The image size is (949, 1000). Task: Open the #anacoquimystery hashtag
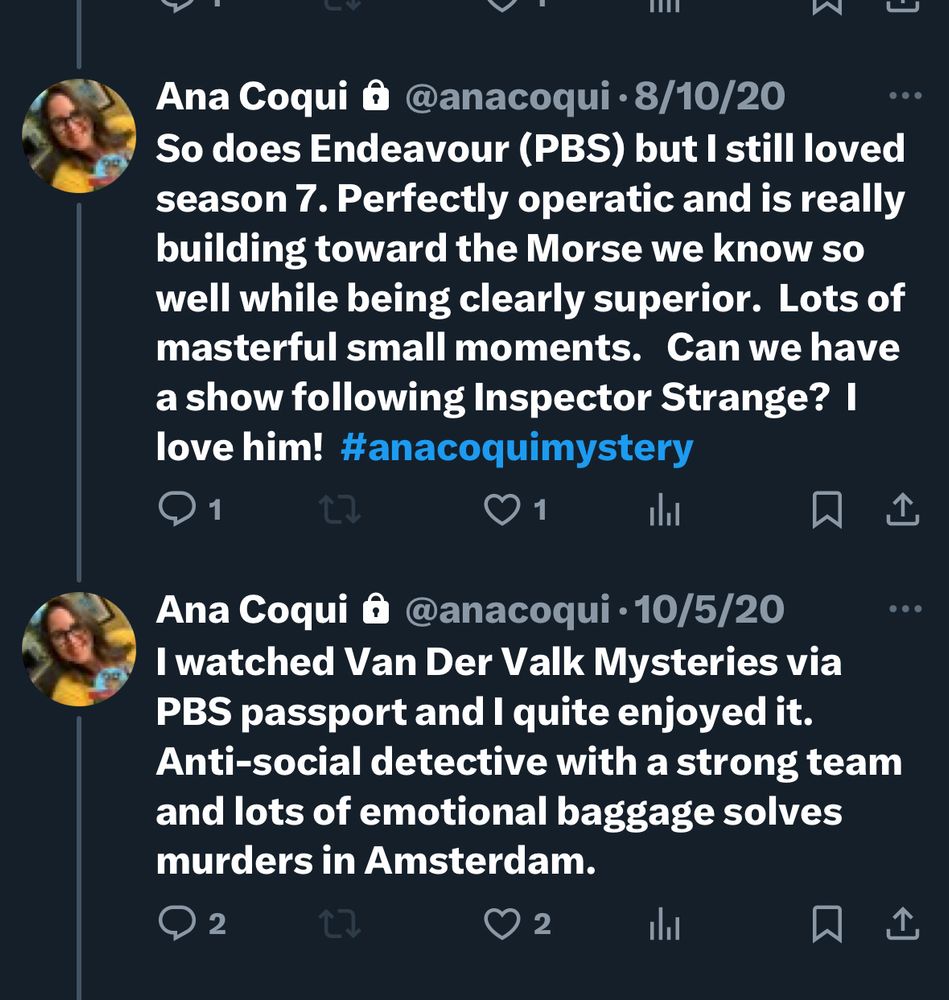pyautogui.click(x=516, y=447)
